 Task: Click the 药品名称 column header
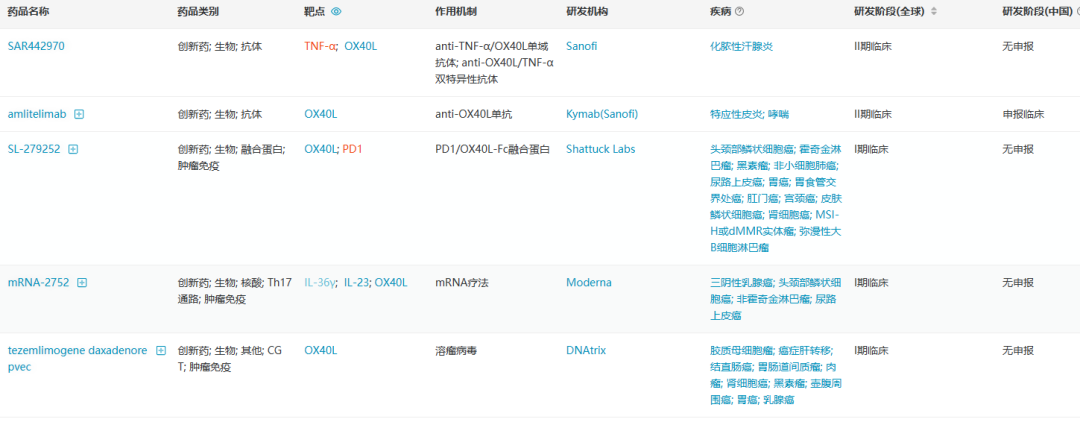(29, 12)
